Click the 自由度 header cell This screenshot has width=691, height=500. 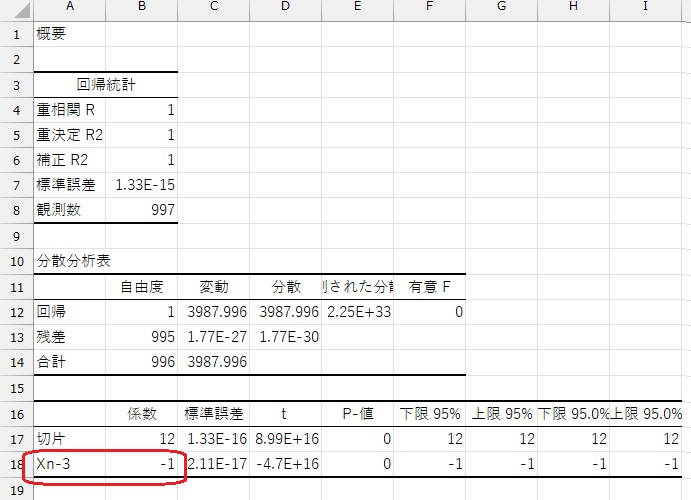(141, 287)
